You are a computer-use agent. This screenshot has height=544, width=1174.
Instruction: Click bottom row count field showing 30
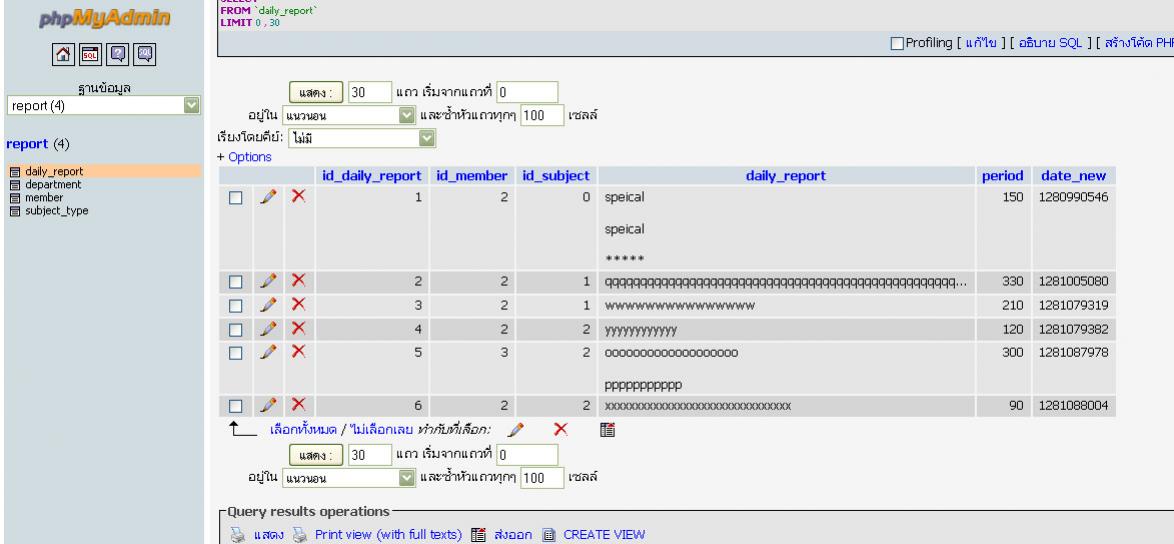[x=371, y=455]
